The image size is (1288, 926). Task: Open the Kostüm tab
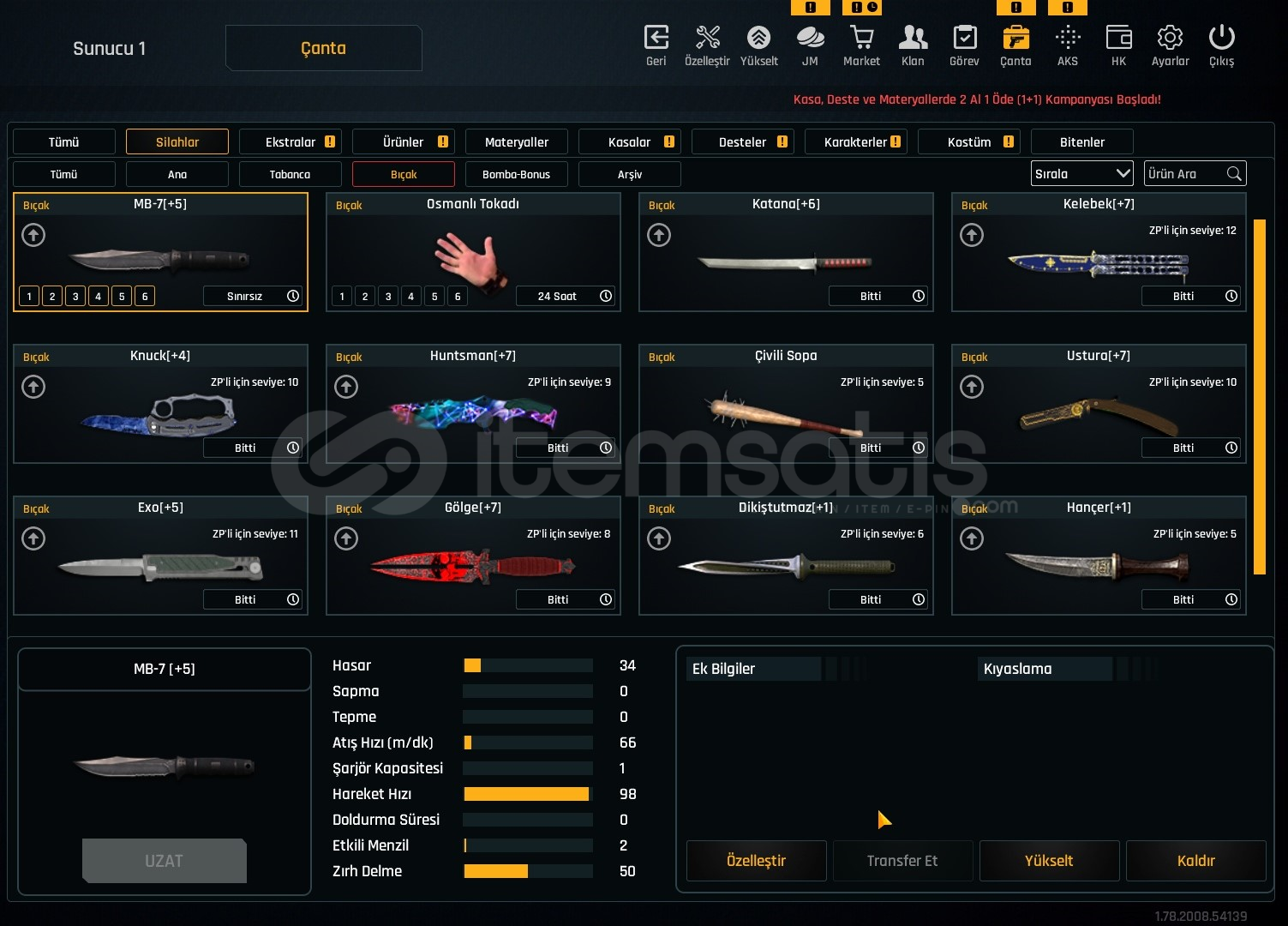click(969, 141)
